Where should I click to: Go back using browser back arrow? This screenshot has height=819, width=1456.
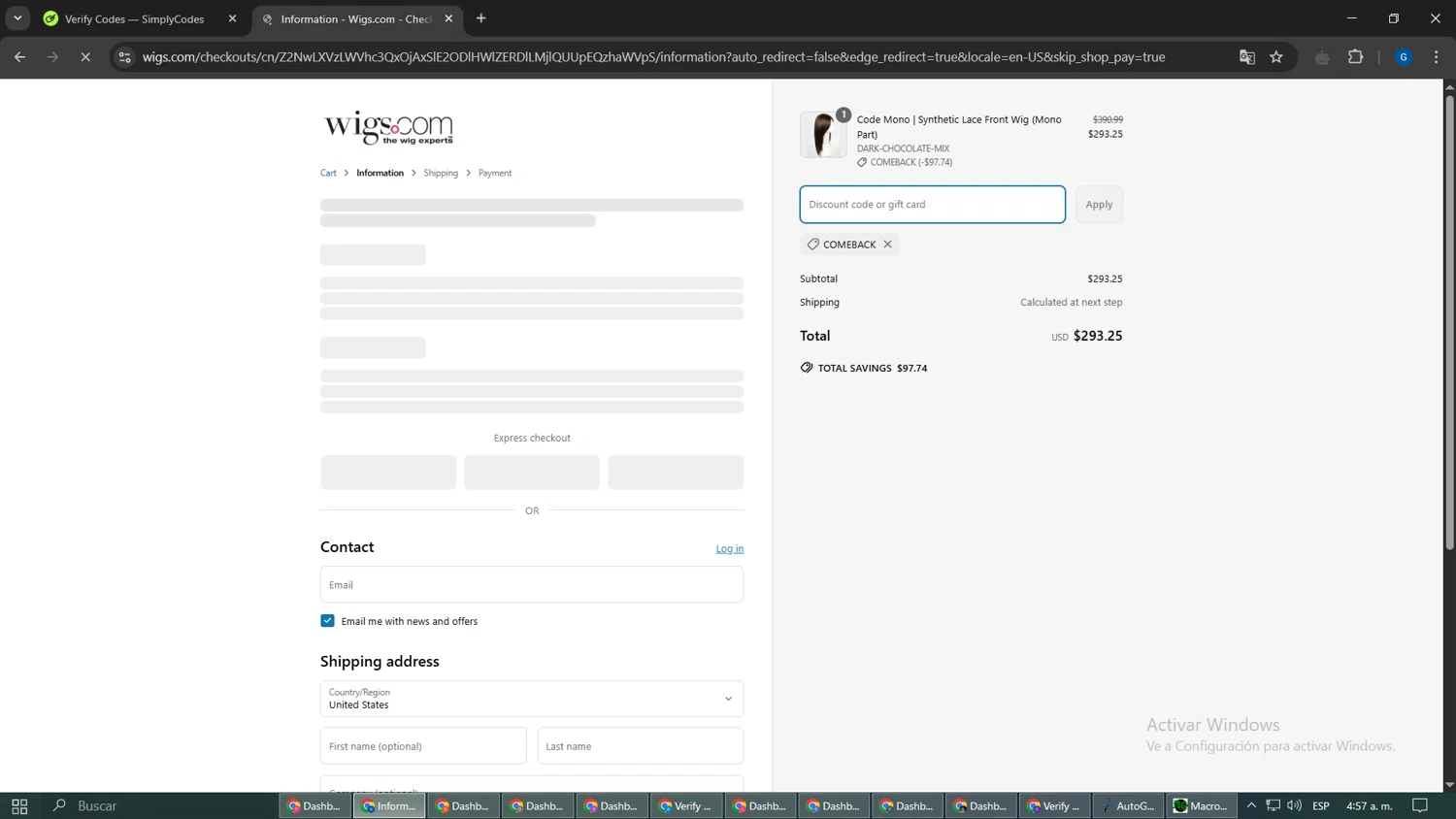click(19, 57)
